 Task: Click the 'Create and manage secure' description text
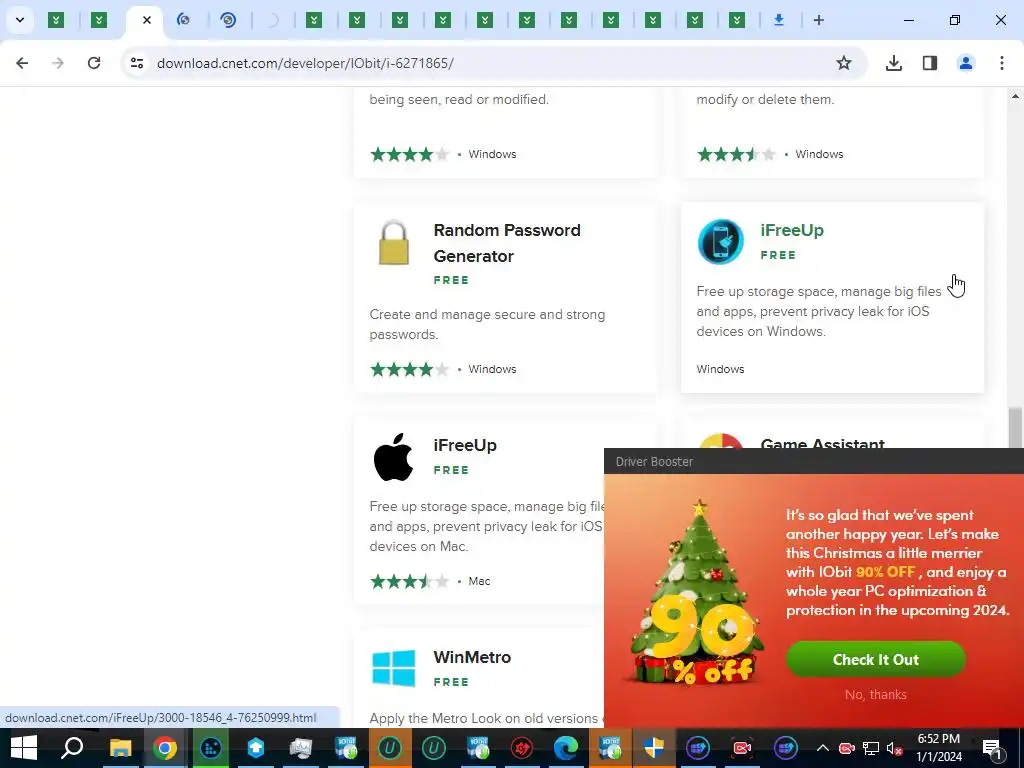pyautogui.click(x=487, y=325)
